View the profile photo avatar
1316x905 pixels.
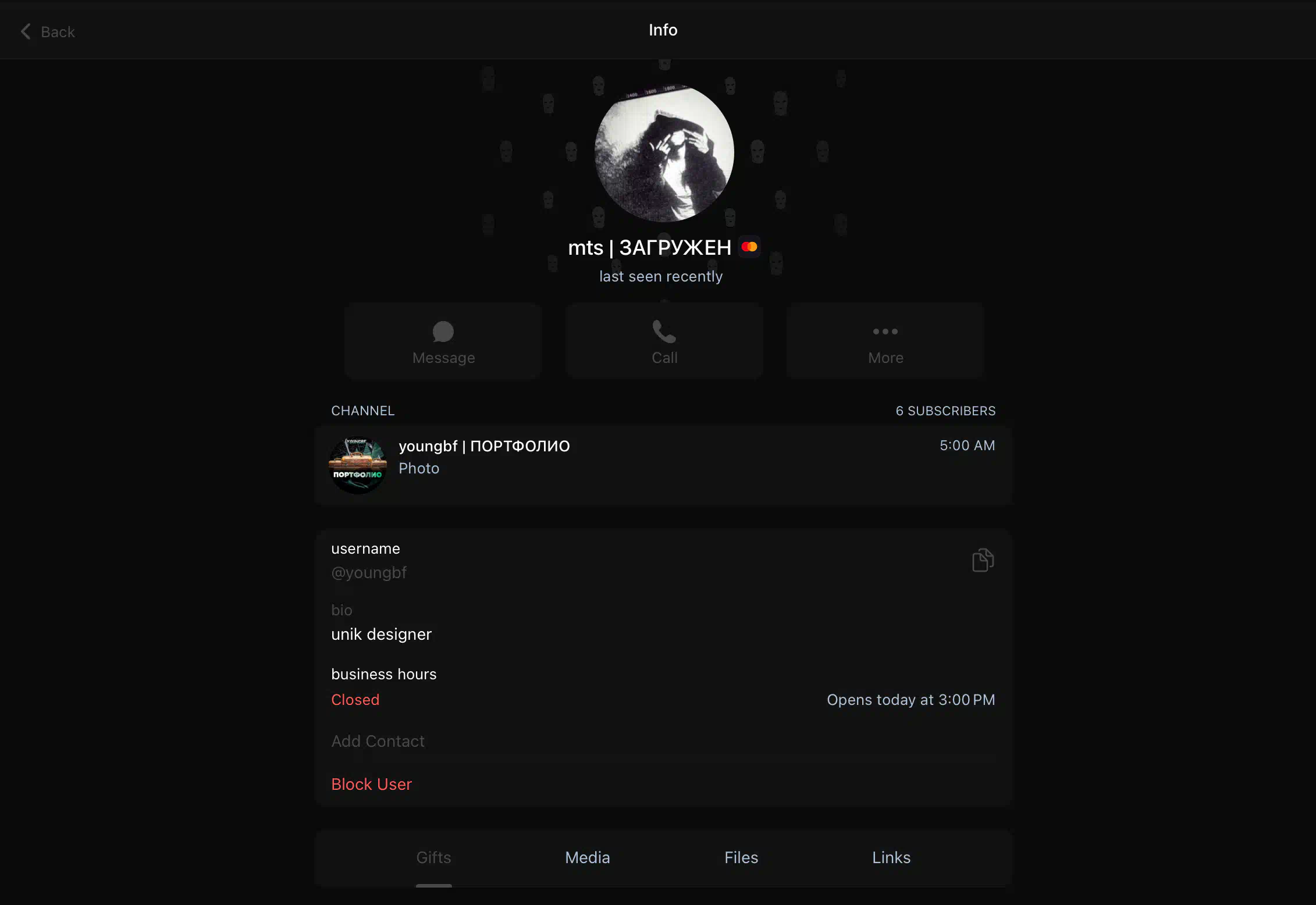tap(664, 152)
